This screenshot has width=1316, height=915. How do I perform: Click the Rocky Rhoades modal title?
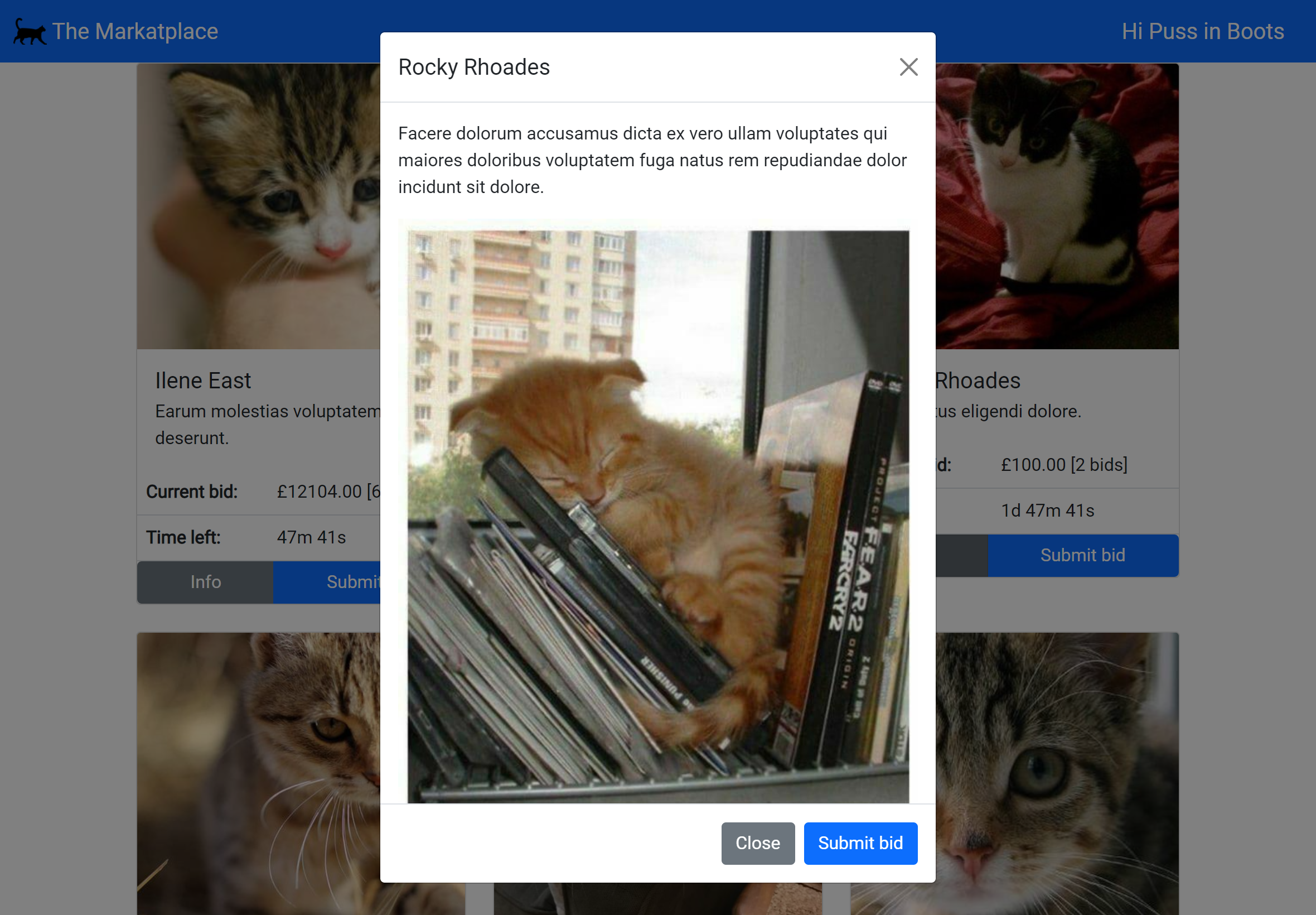tap(474, 67)
